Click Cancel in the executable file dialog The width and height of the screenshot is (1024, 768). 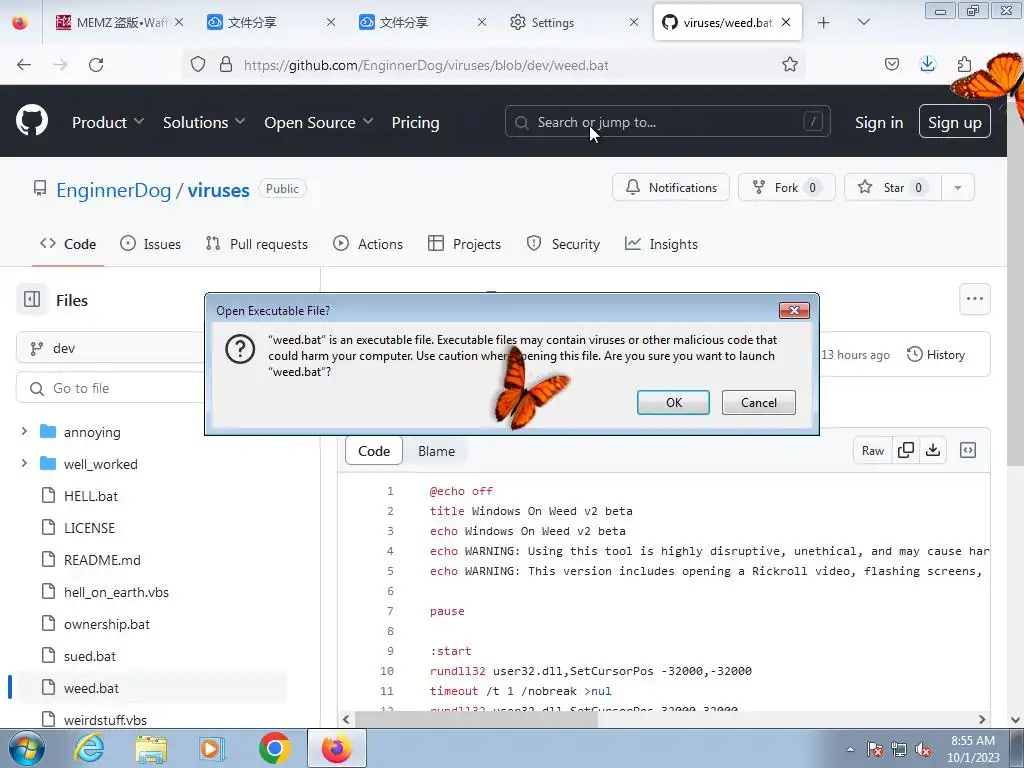coord(759,402)
